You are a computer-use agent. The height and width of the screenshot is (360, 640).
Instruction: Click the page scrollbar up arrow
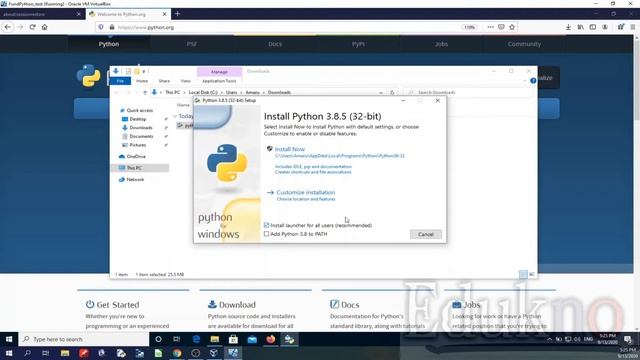tap(636, 38)
